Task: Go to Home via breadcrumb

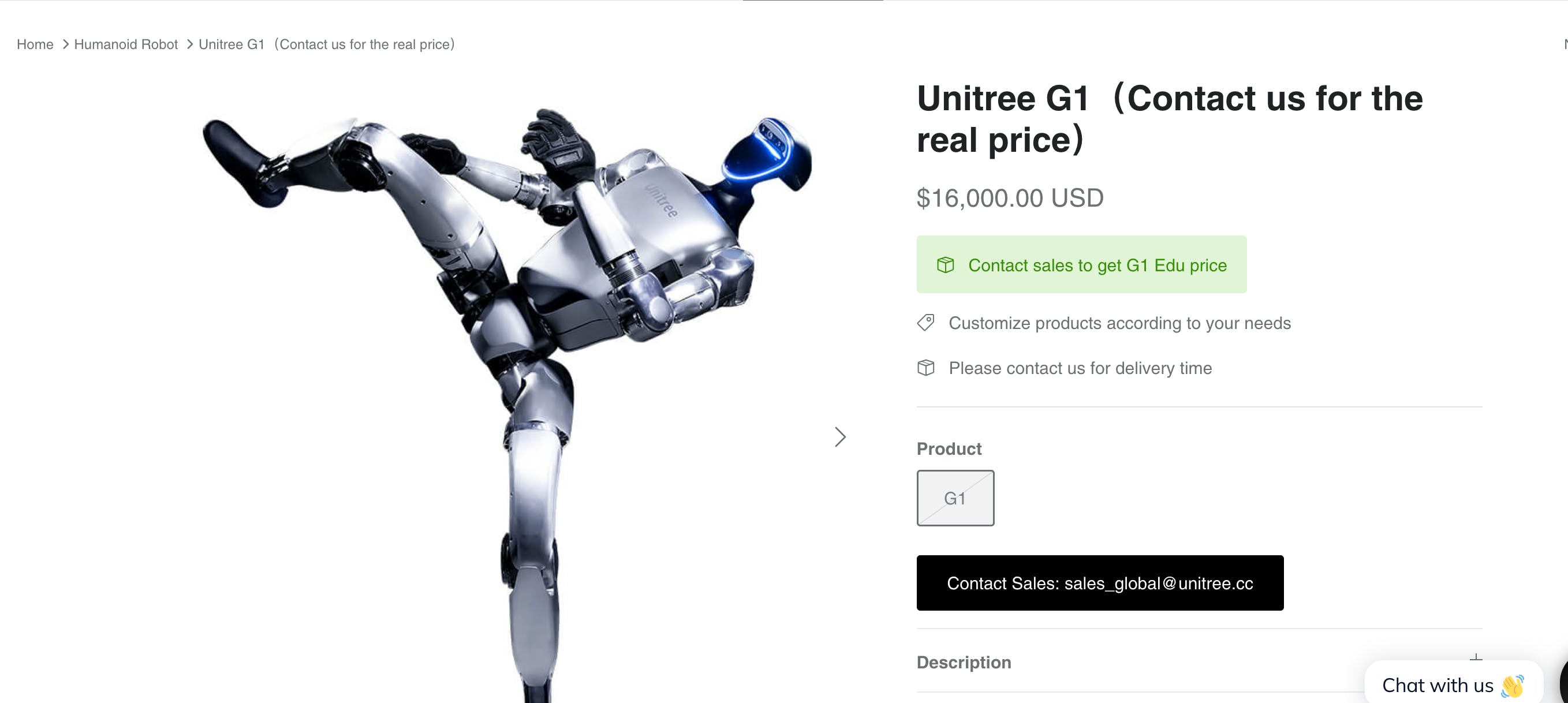Action: click(x=35, y=44)
